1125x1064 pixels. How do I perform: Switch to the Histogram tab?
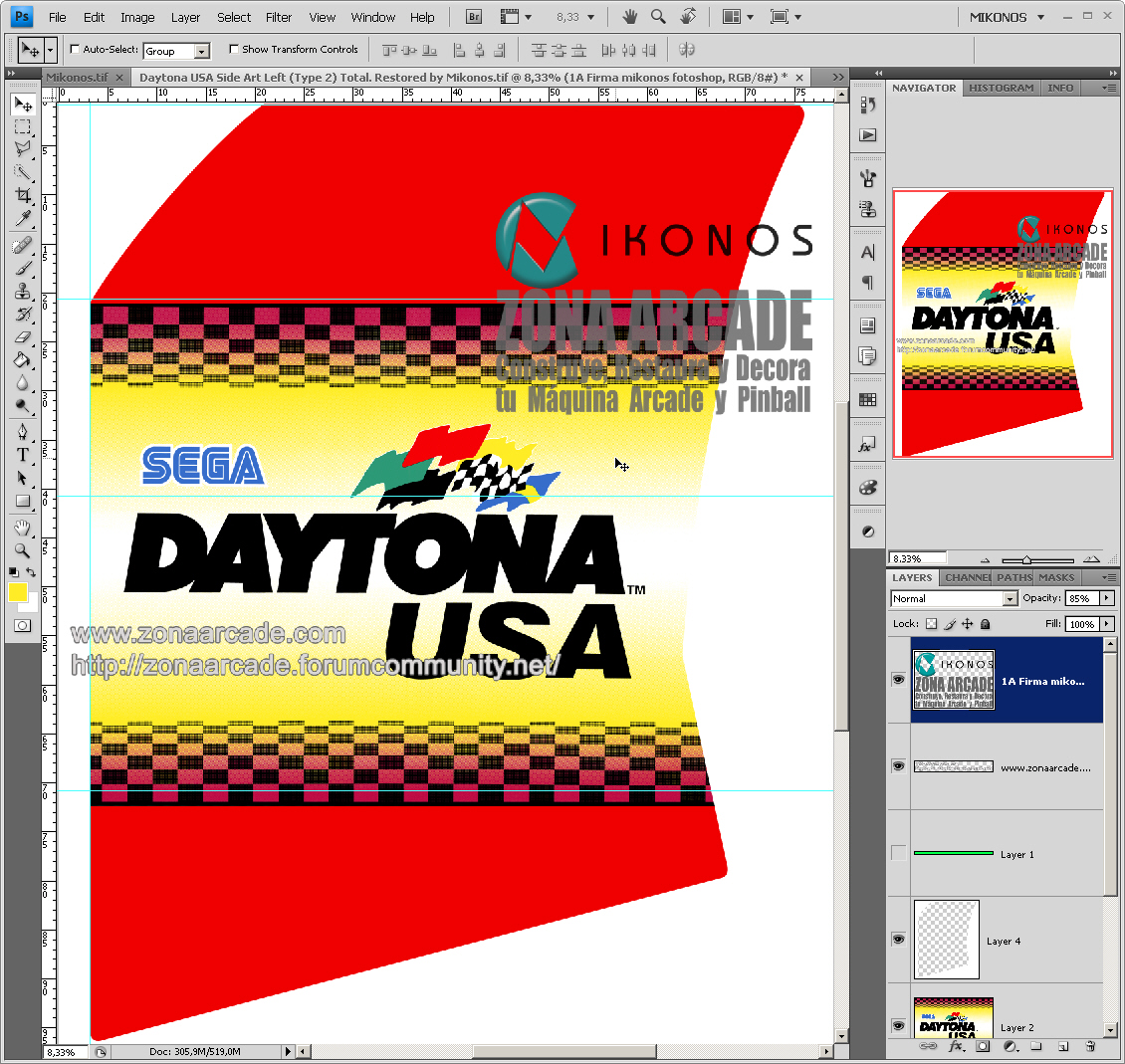[x=1001, y=89]
